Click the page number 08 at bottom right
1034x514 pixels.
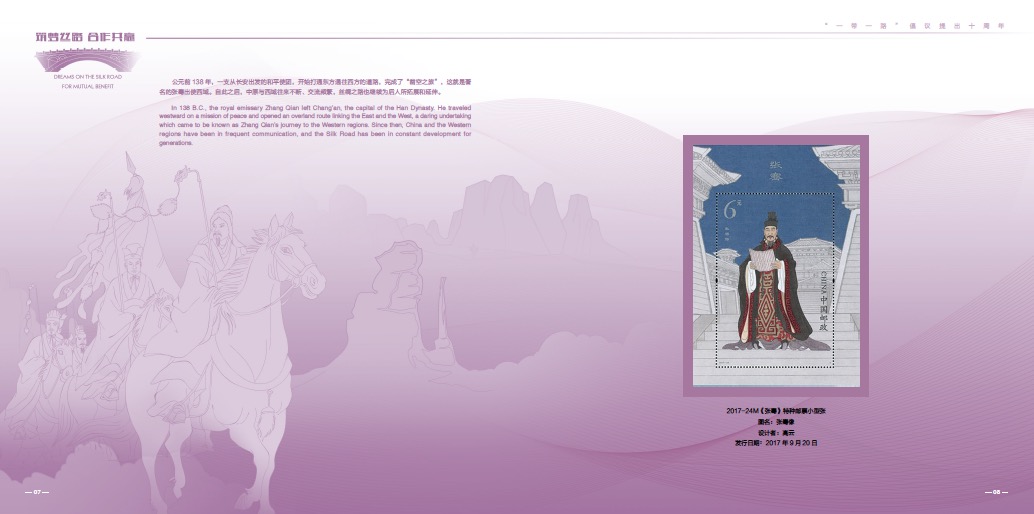click(997, 492)
